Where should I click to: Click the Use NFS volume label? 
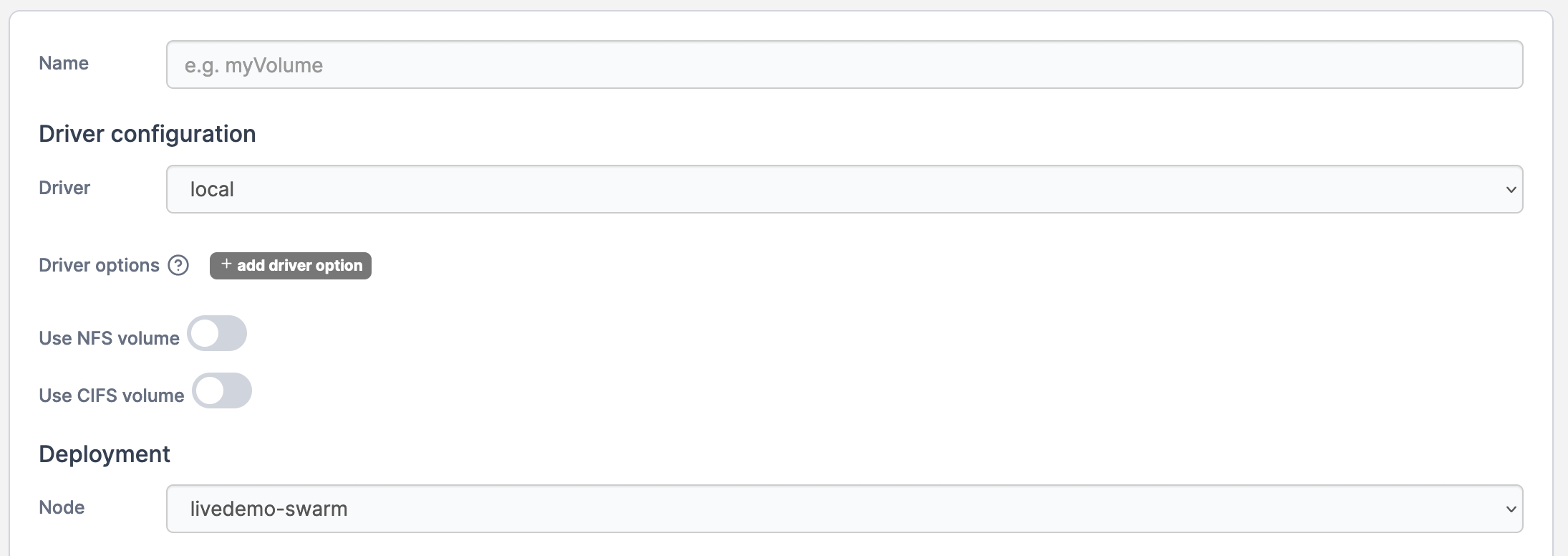pos(109,339)
